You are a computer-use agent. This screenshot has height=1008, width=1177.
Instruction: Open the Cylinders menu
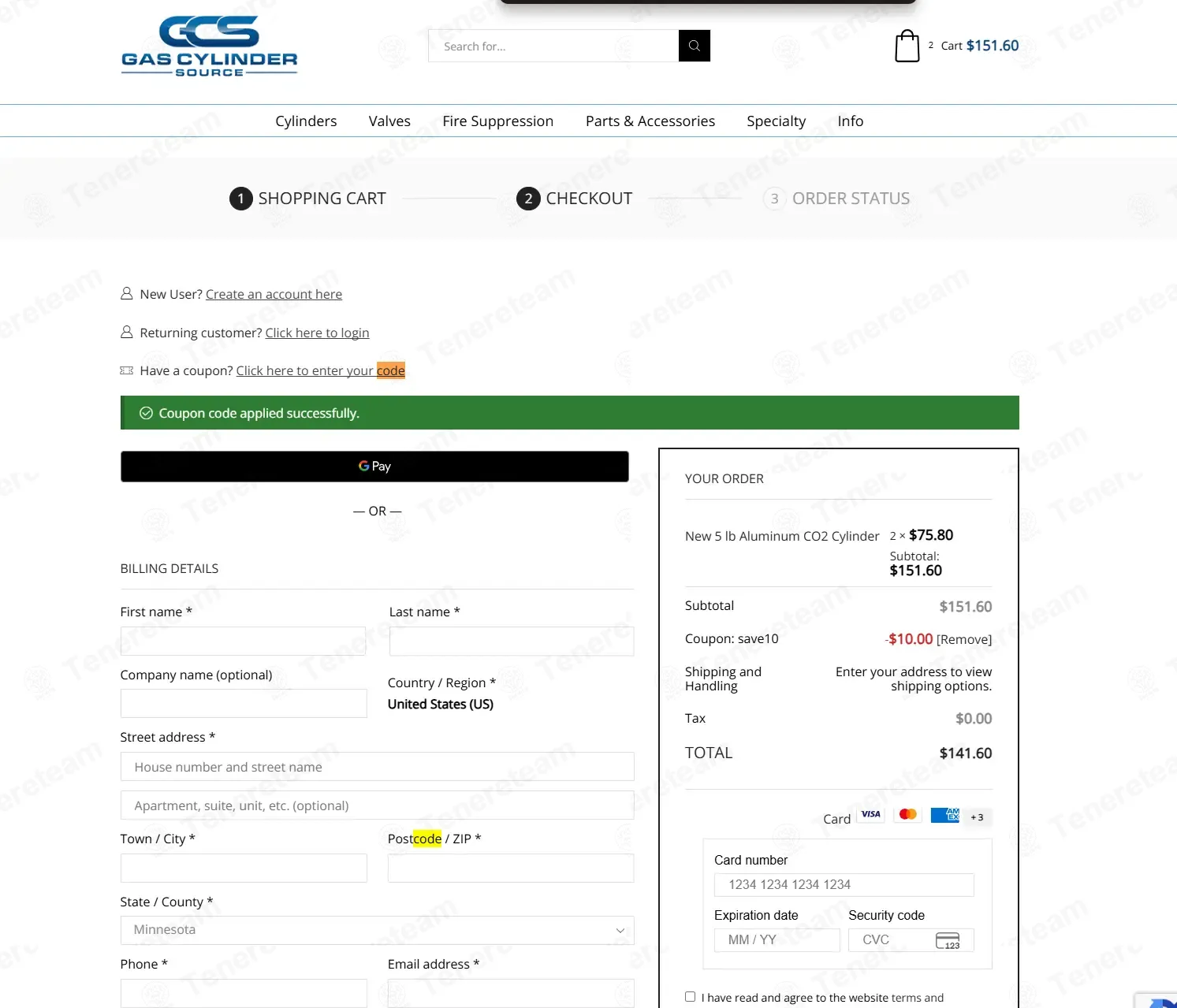click(306, 121)
